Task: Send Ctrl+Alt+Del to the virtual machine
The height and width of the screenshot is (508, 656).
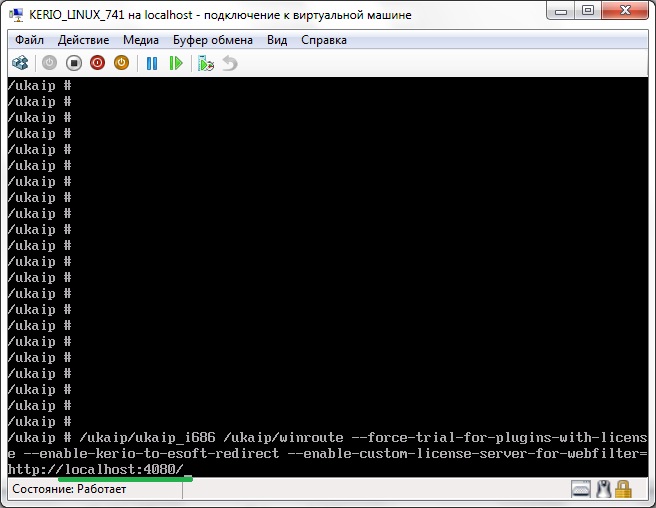Action: pos(20,63)
